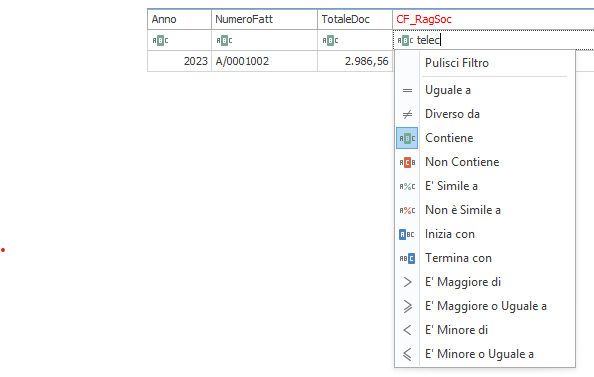Select the Inizia con icon
Screen dimensions: 594x377
pos(407,234)
